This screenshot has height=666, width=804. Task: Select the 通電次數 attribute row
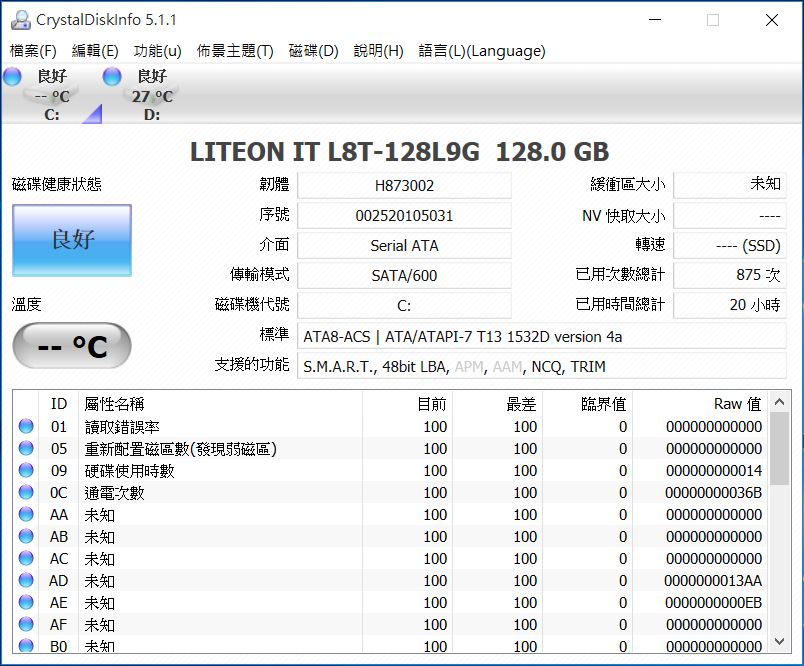point(391,492)
